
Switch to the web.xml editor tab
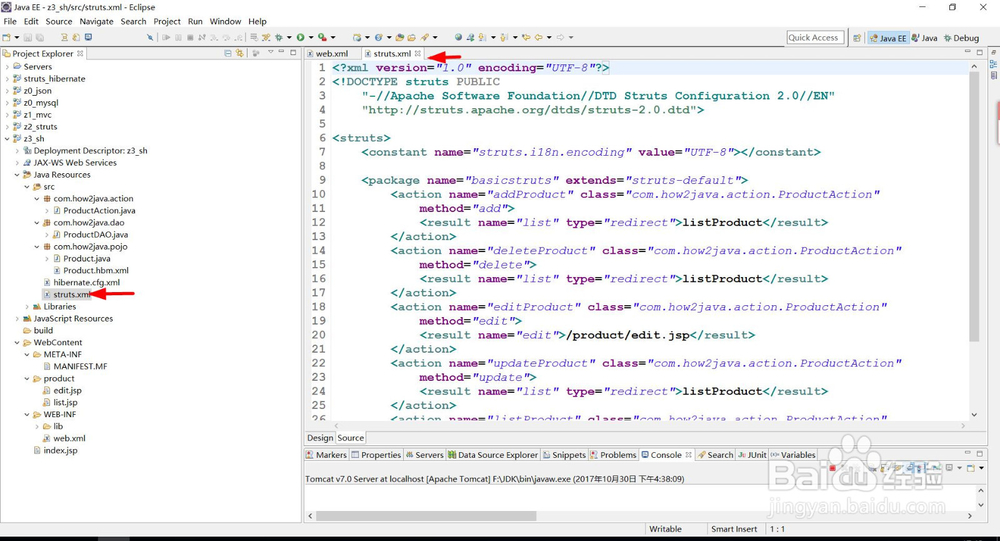click(x=332, y=54)
